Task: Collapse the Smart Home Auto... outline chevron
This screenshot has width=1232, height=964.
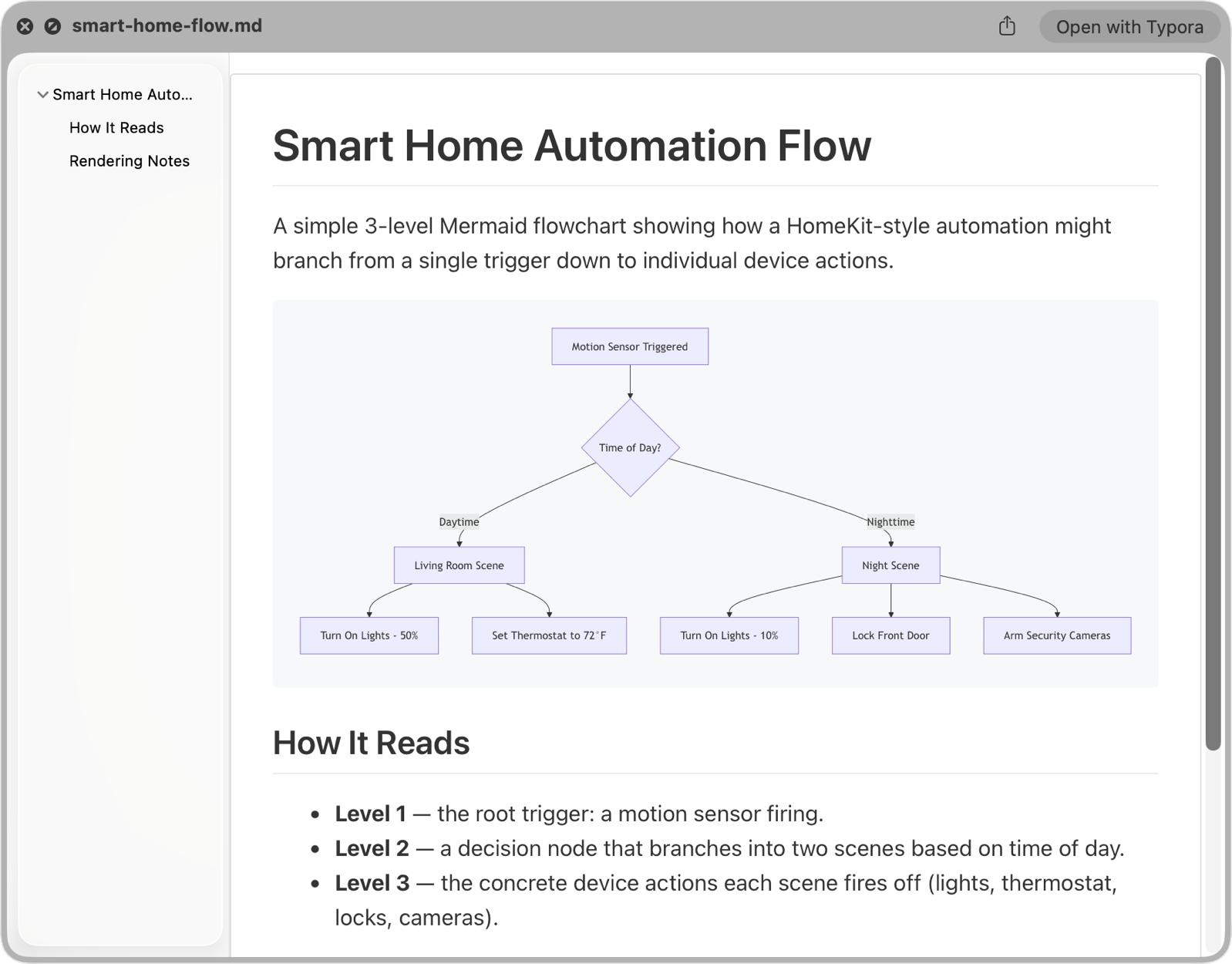Action: (x=42, y=95)
